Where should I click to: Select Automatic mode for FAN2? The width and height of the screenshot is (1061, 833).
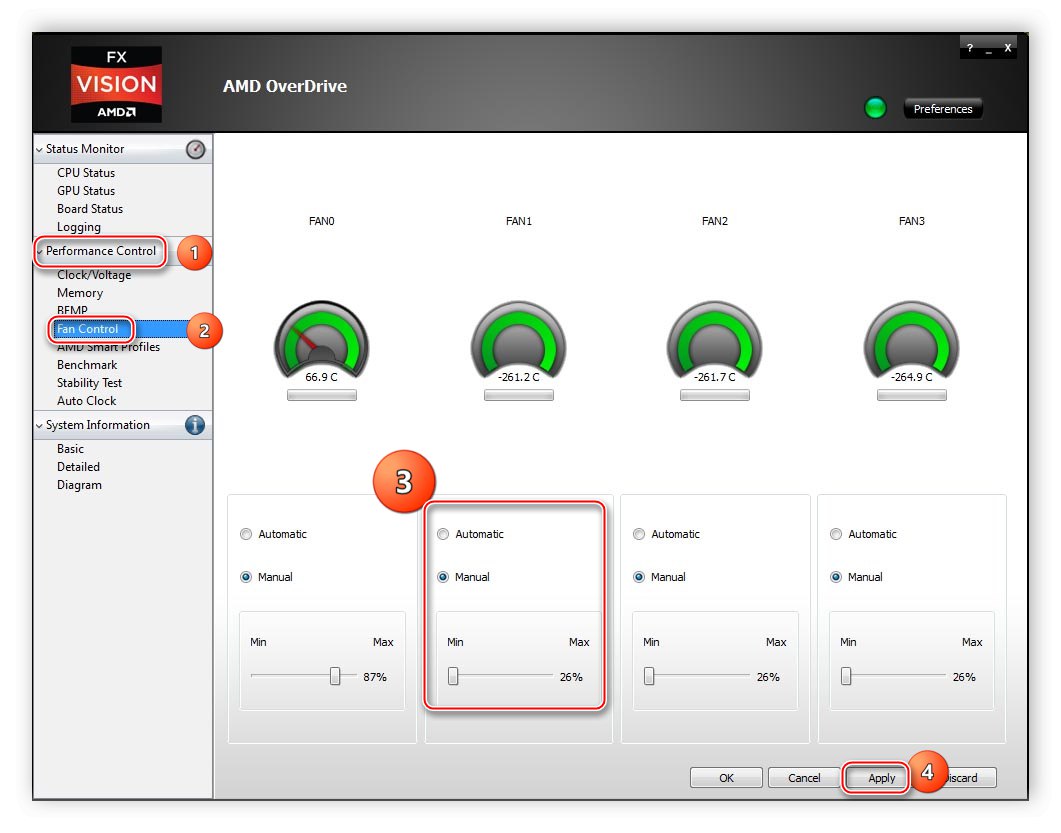point(639,534)
